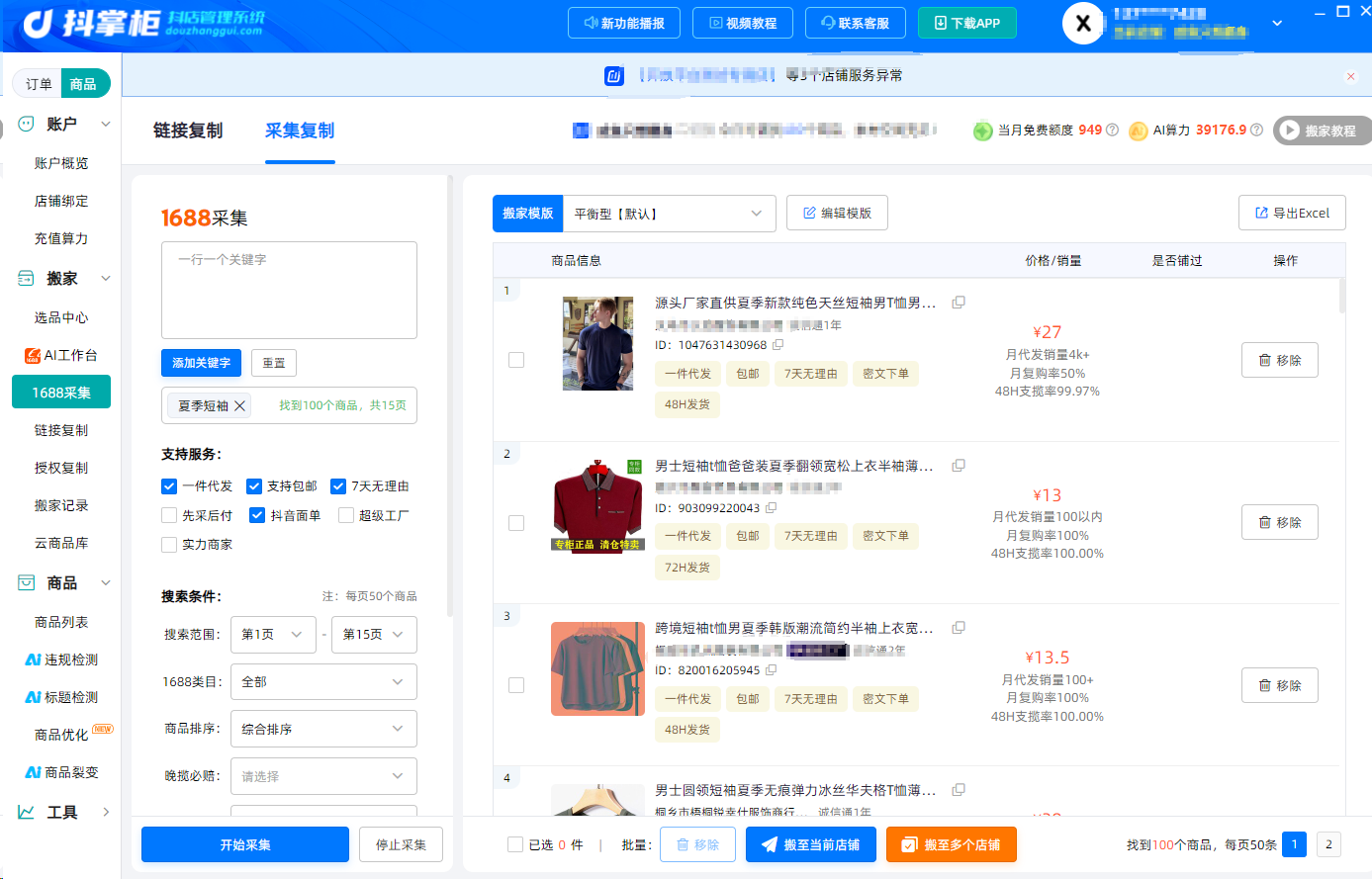Uncheck the 支持包邮 checkbox
The height and width of the screenshot is (879, 1372).
pyautogui.click(x=254, y=486)
